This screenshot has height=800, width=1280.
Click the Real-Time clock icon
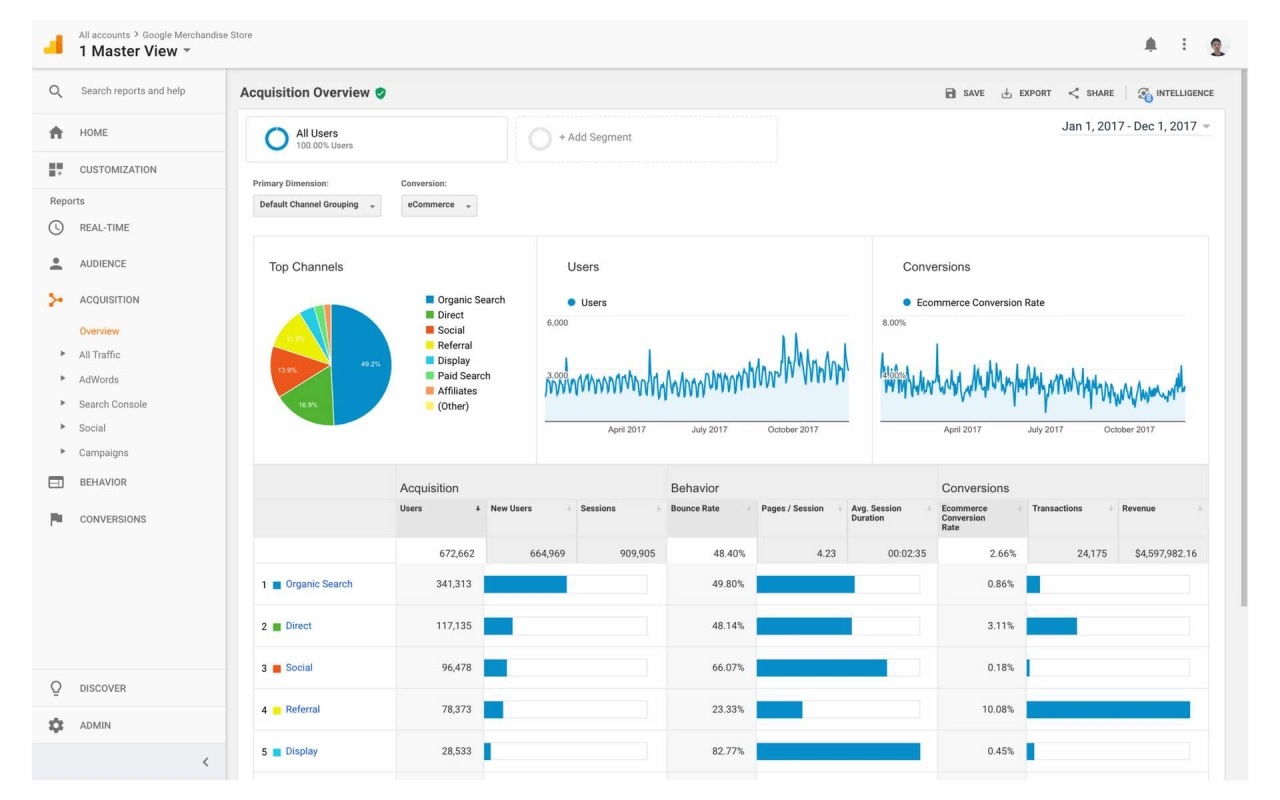56,228
